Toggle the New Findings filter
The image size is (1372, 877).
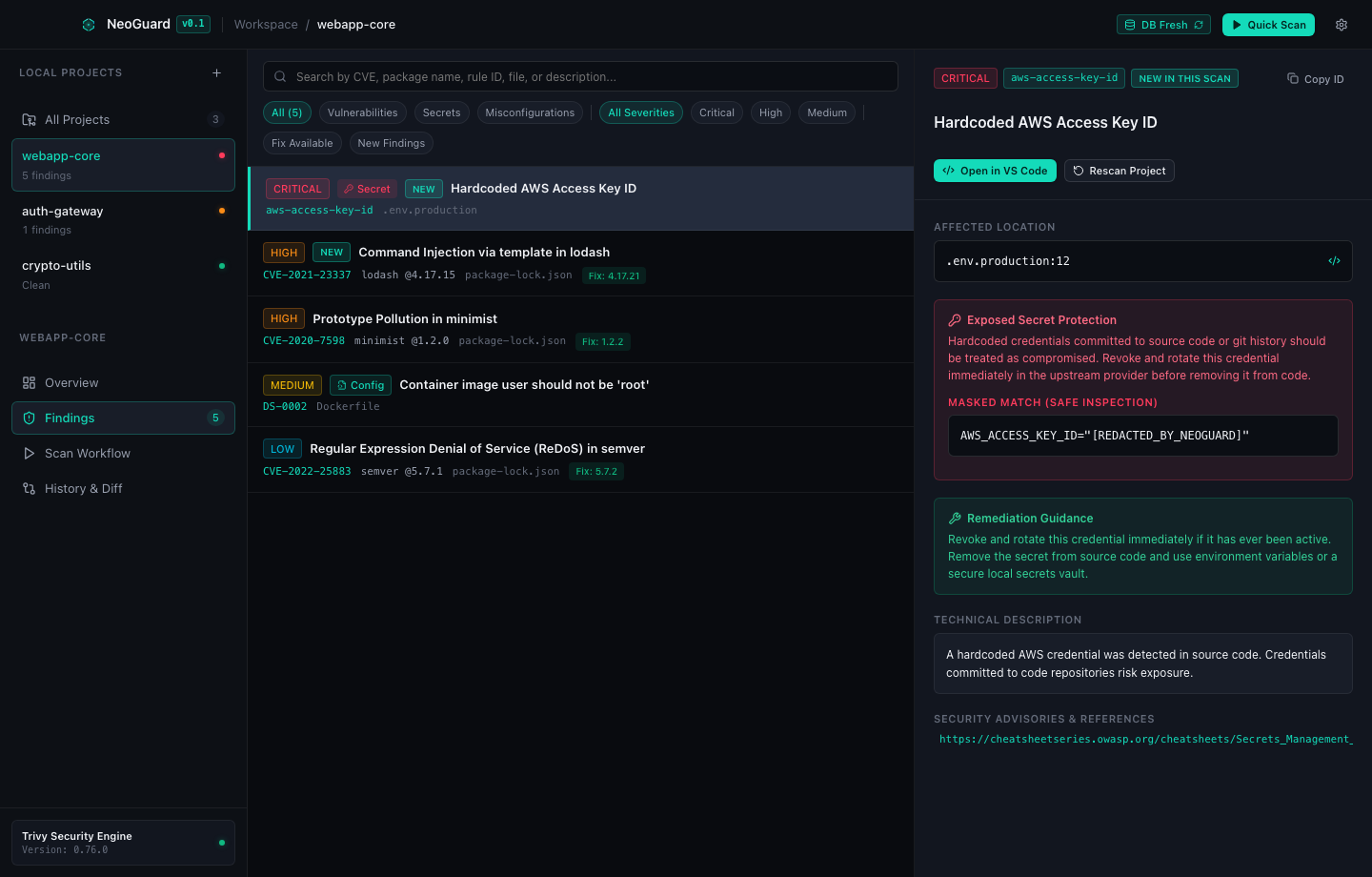392,143
